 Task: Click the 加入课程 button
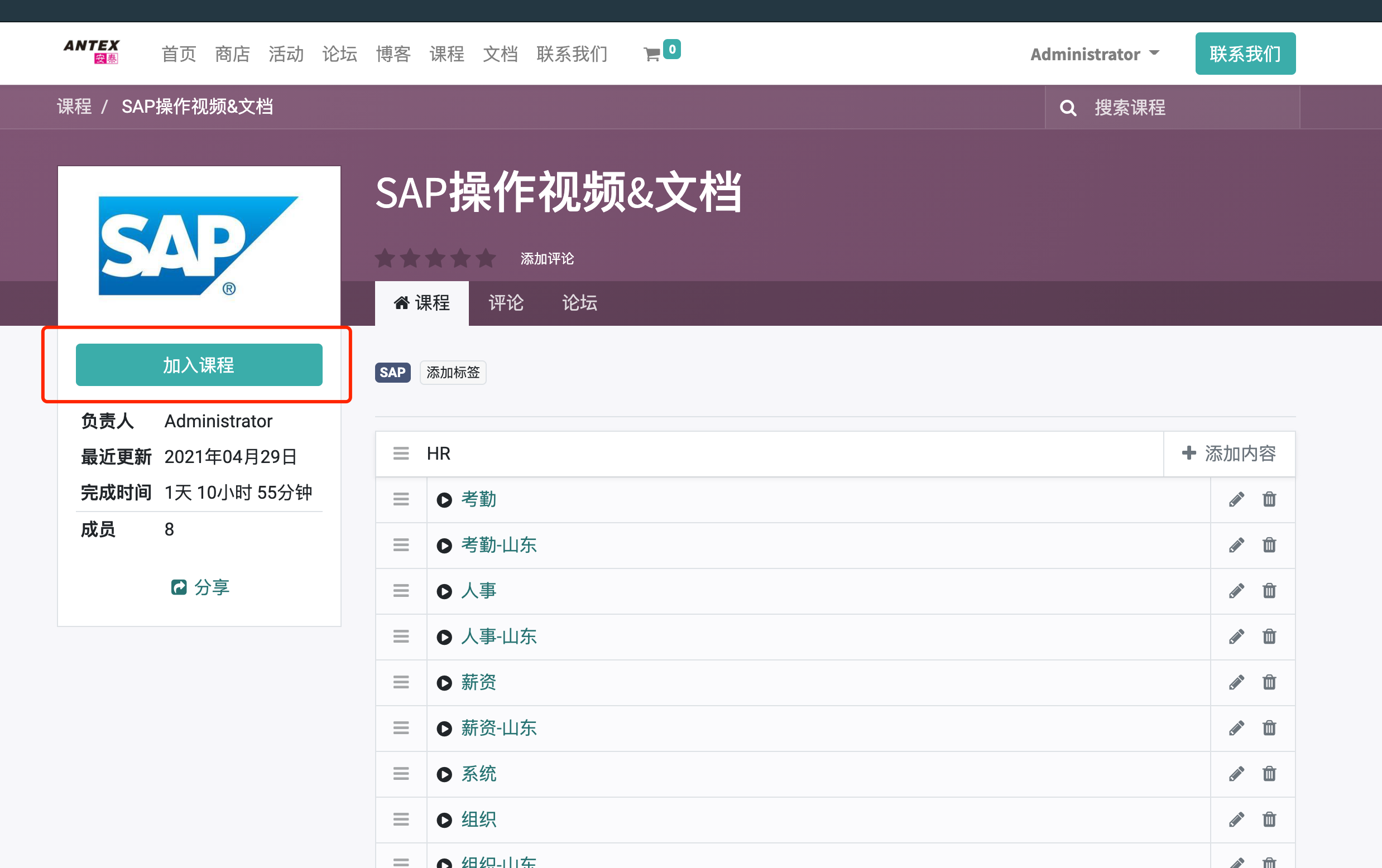pos(199,365)
